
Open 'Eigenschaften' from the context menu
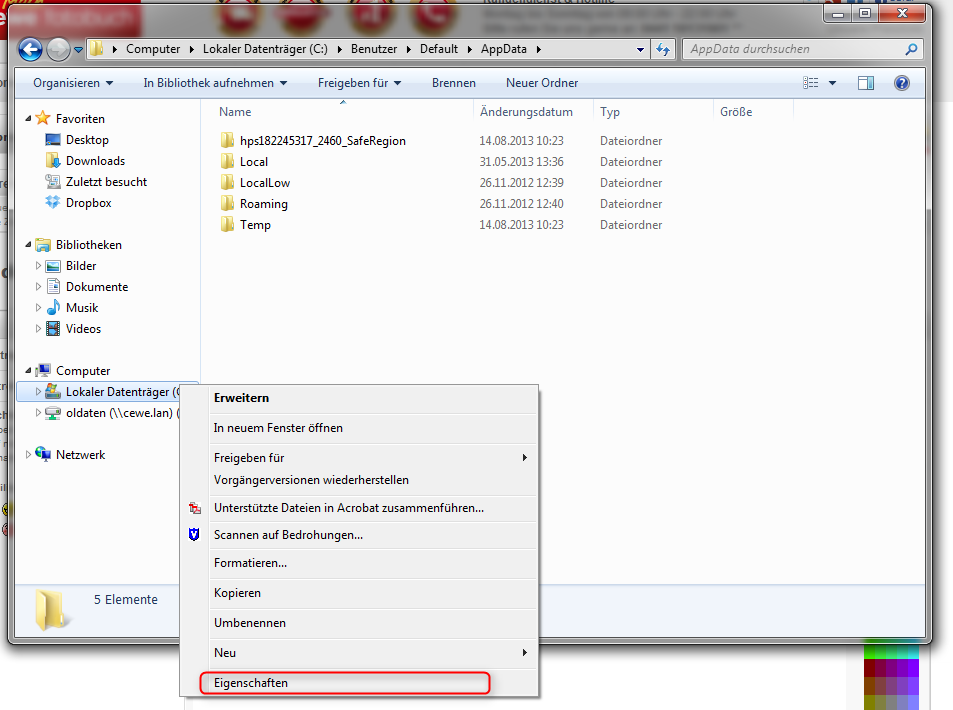[250, 683]
